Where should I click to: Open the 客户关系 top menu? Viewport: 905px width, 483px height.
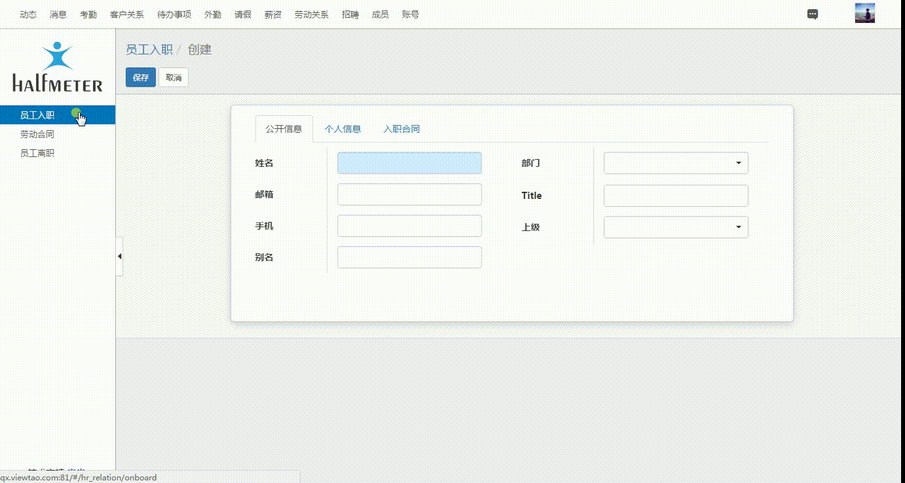click(x=127, y=15)
